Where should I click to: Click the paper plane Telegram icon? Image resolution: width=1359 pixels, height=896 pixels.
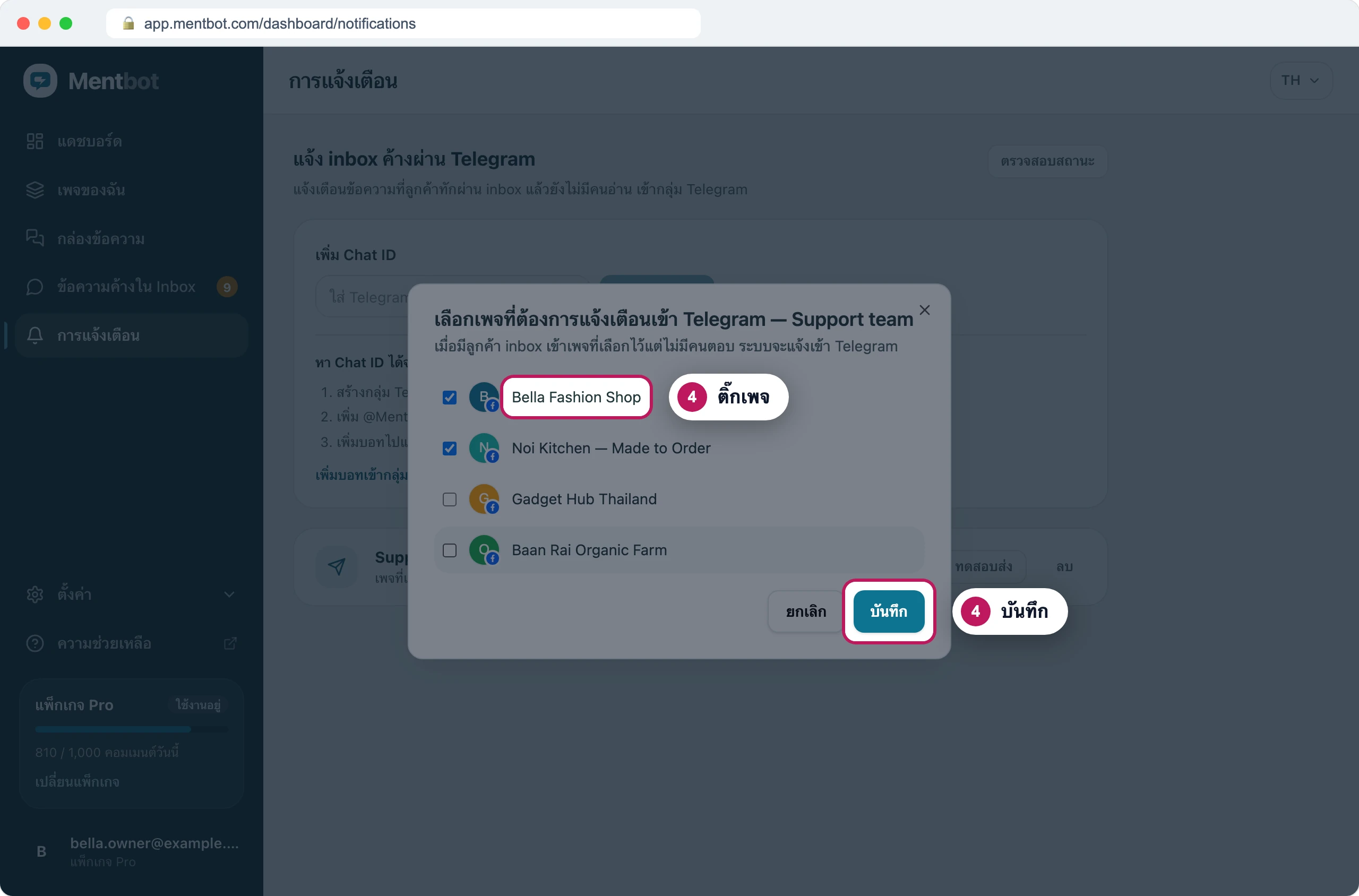point(337,566)
